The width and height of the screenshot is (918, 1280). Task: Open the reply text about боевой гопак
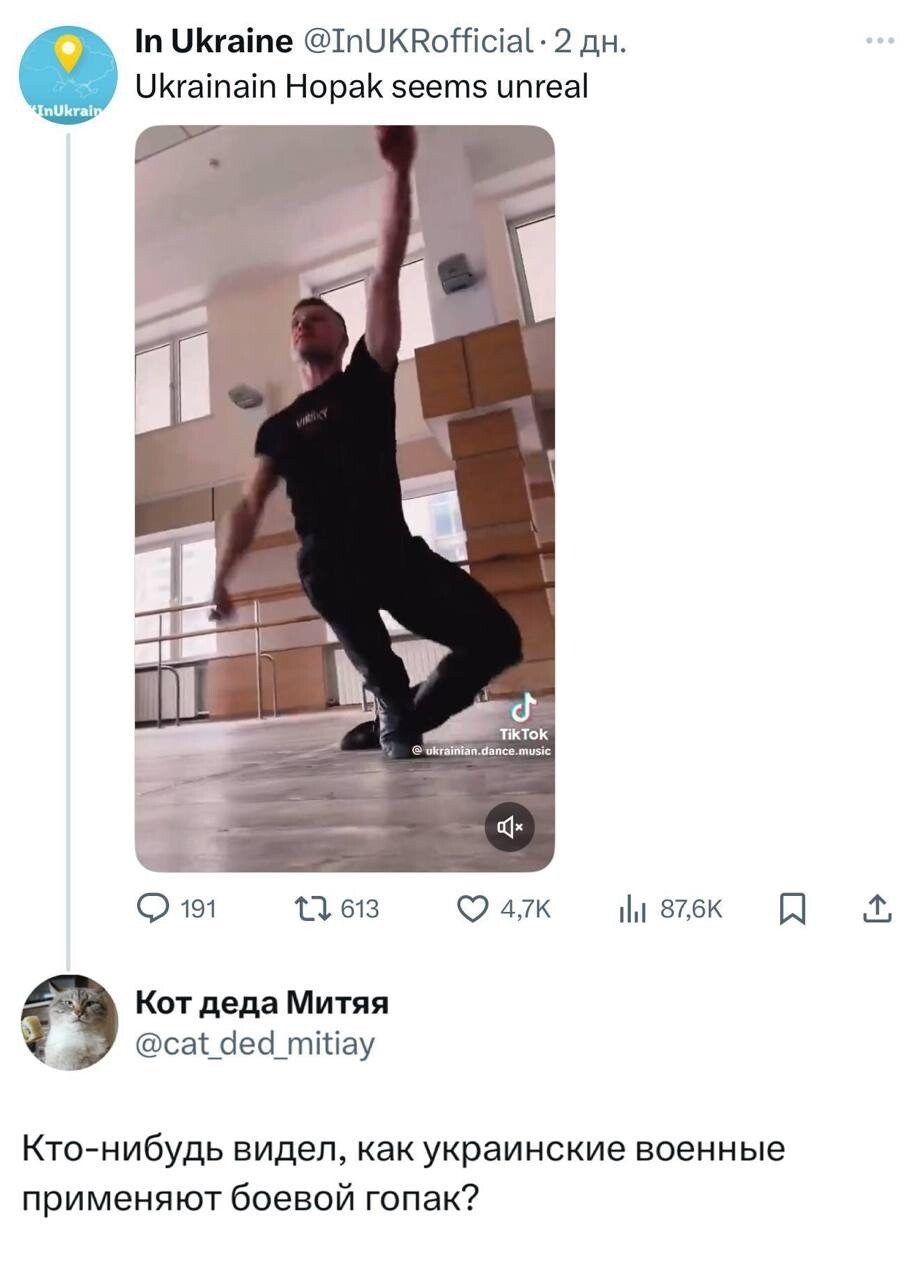(403, 1172)
